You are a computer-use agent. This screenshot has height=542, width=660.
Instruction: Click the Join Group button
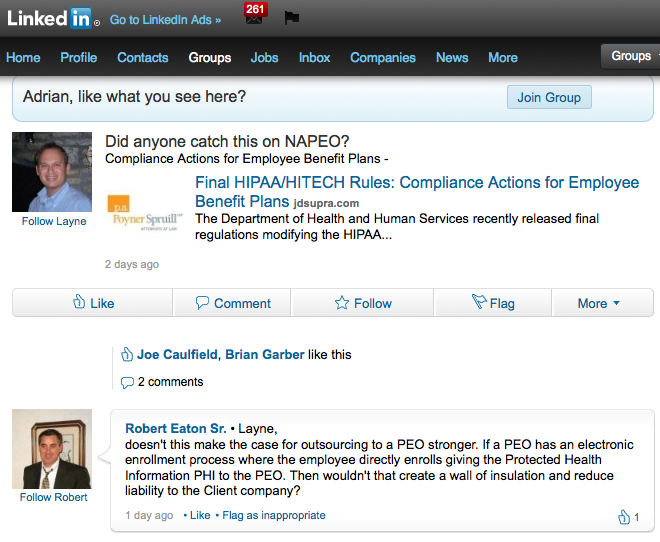tap(549, 97)
